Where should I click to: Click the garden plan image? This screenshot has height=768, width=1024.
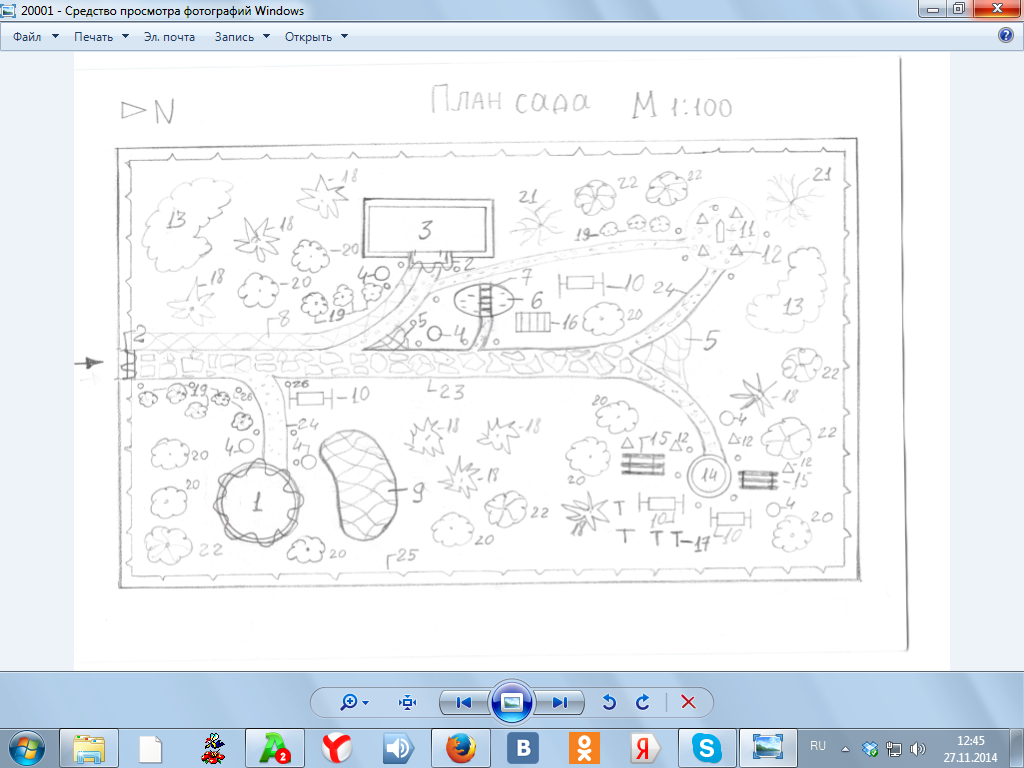(x=488, y=360)
